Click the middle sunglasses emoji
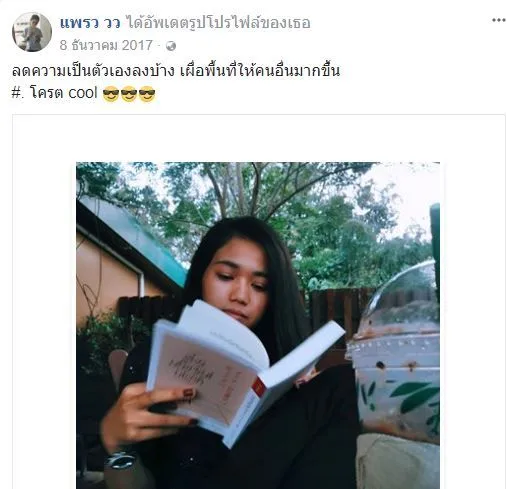Screen dimensions: 507x489 pyautogui.click(x=129, y=93)
